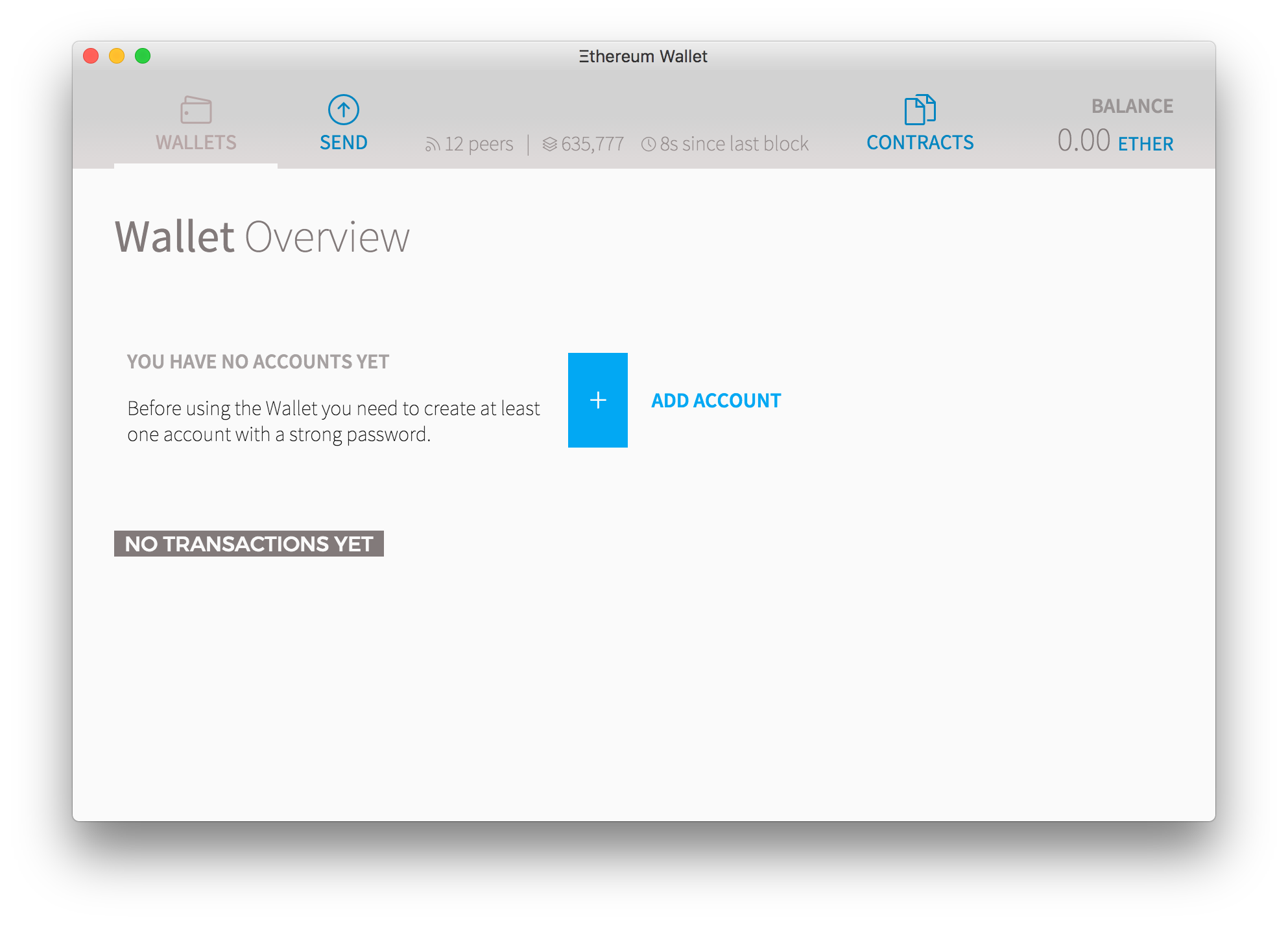Click the blue plus Add Account button
The width and height of the screenshot is (1288, 925).
coord(597,400)
